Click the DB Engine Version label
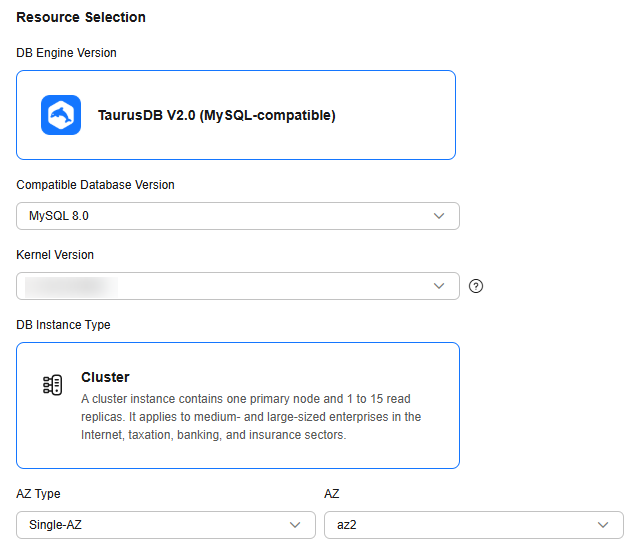The image size is (636, 547). coord(66,53)
